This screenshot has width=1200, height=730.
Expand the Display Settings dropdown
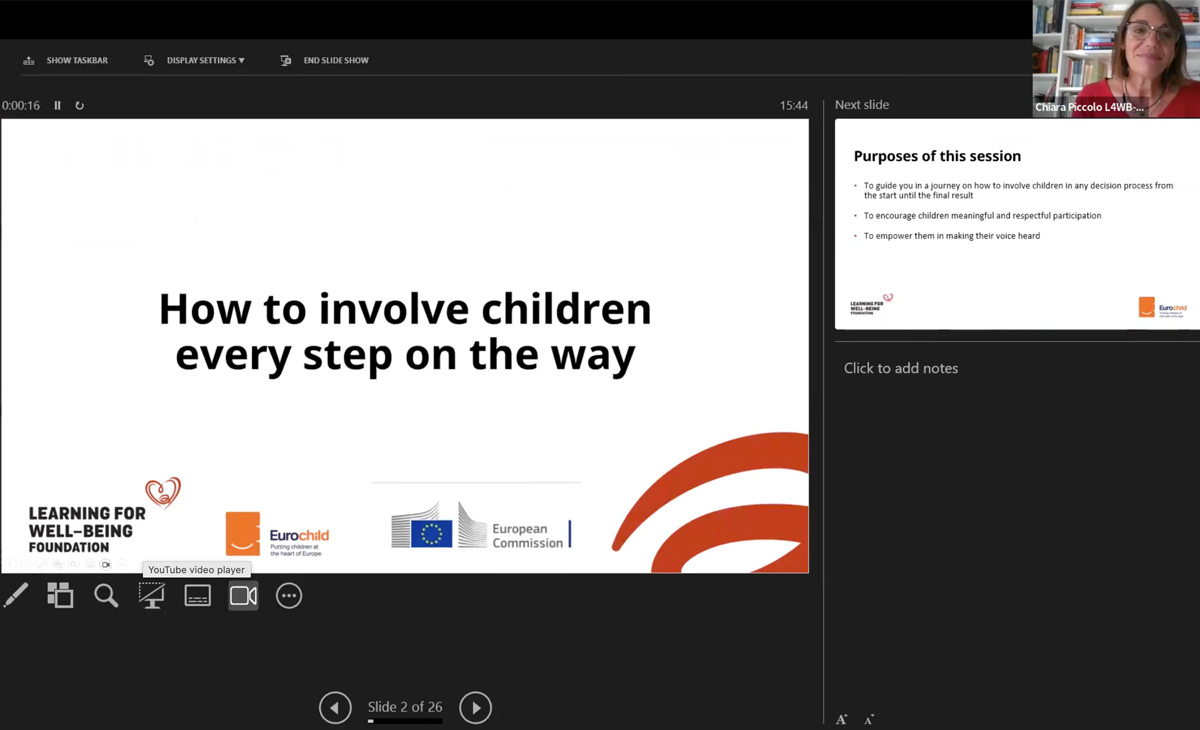[195, 61]
